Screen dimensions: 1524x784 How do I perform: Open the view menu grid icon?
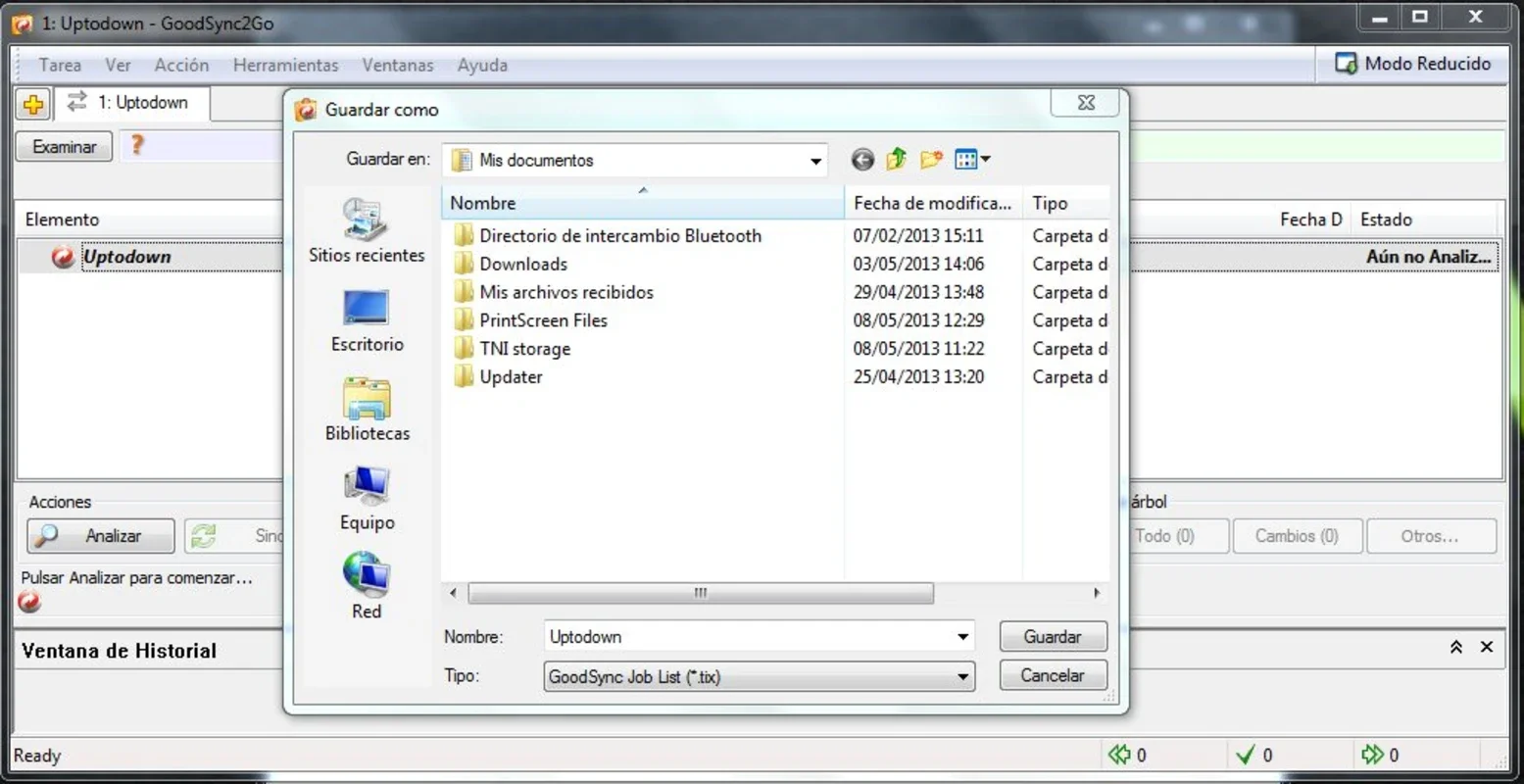coord(972,159)
